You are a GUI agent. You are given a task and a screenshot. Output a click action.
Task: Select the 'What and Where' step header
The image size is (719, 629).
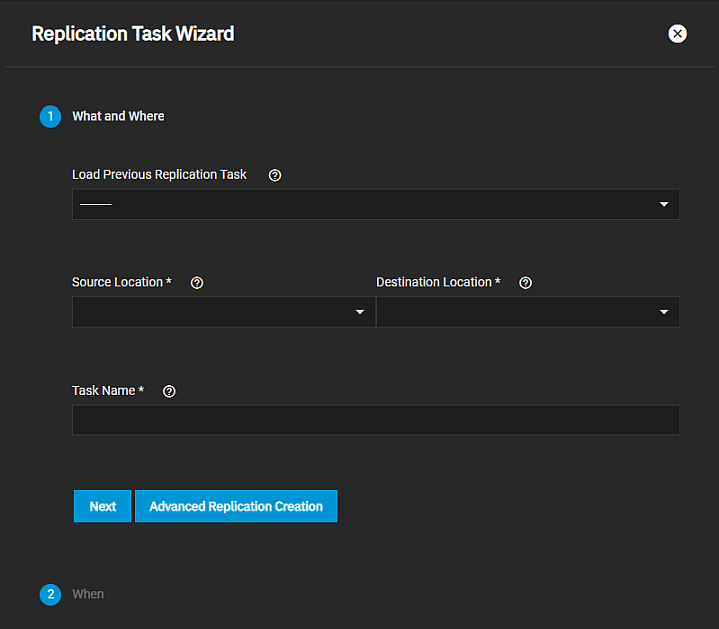pyautogui.click(x=118, y=117)
